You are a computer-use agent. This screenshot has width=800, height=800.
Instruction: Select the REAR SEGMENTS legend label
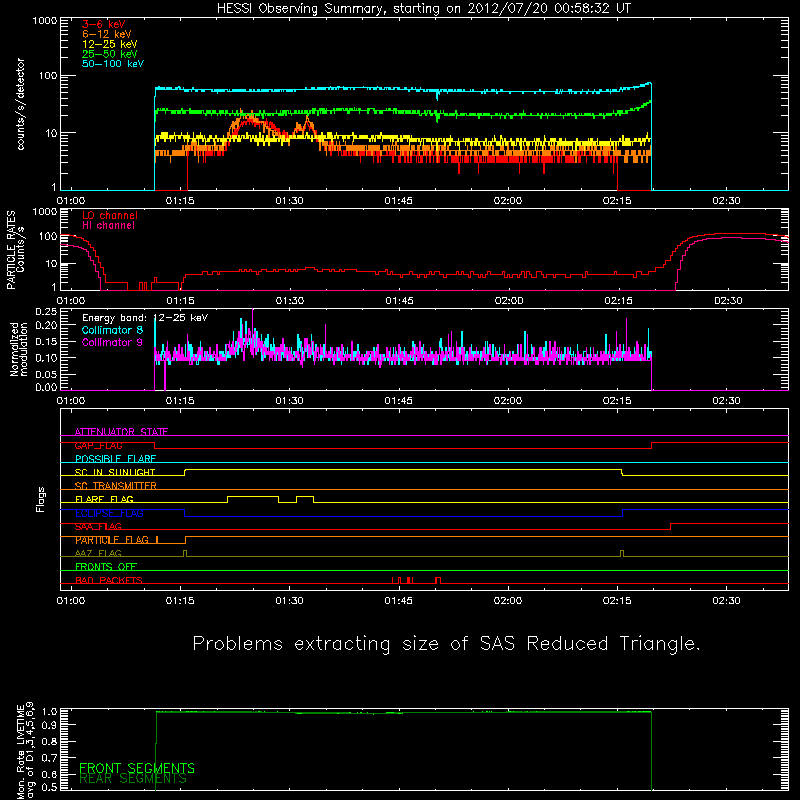click(x=133, y=779)
